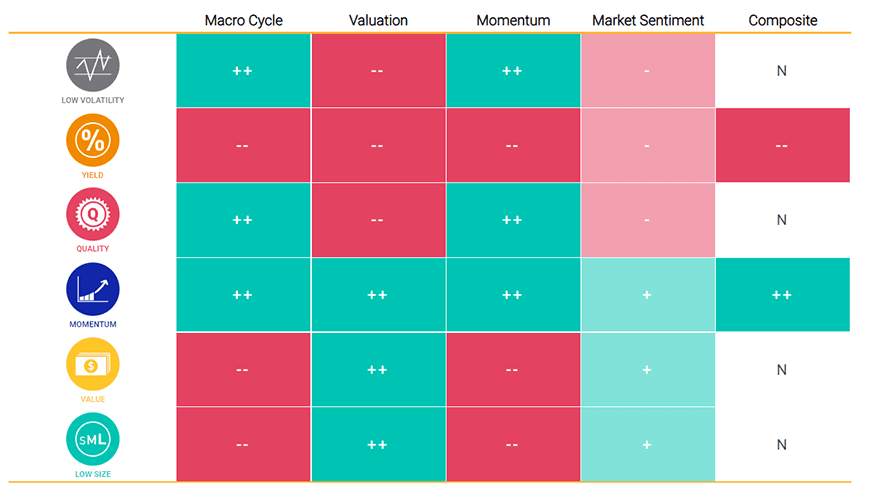
Task: Click the Market Sentiment column header
Action: click(x=648, y=20)
